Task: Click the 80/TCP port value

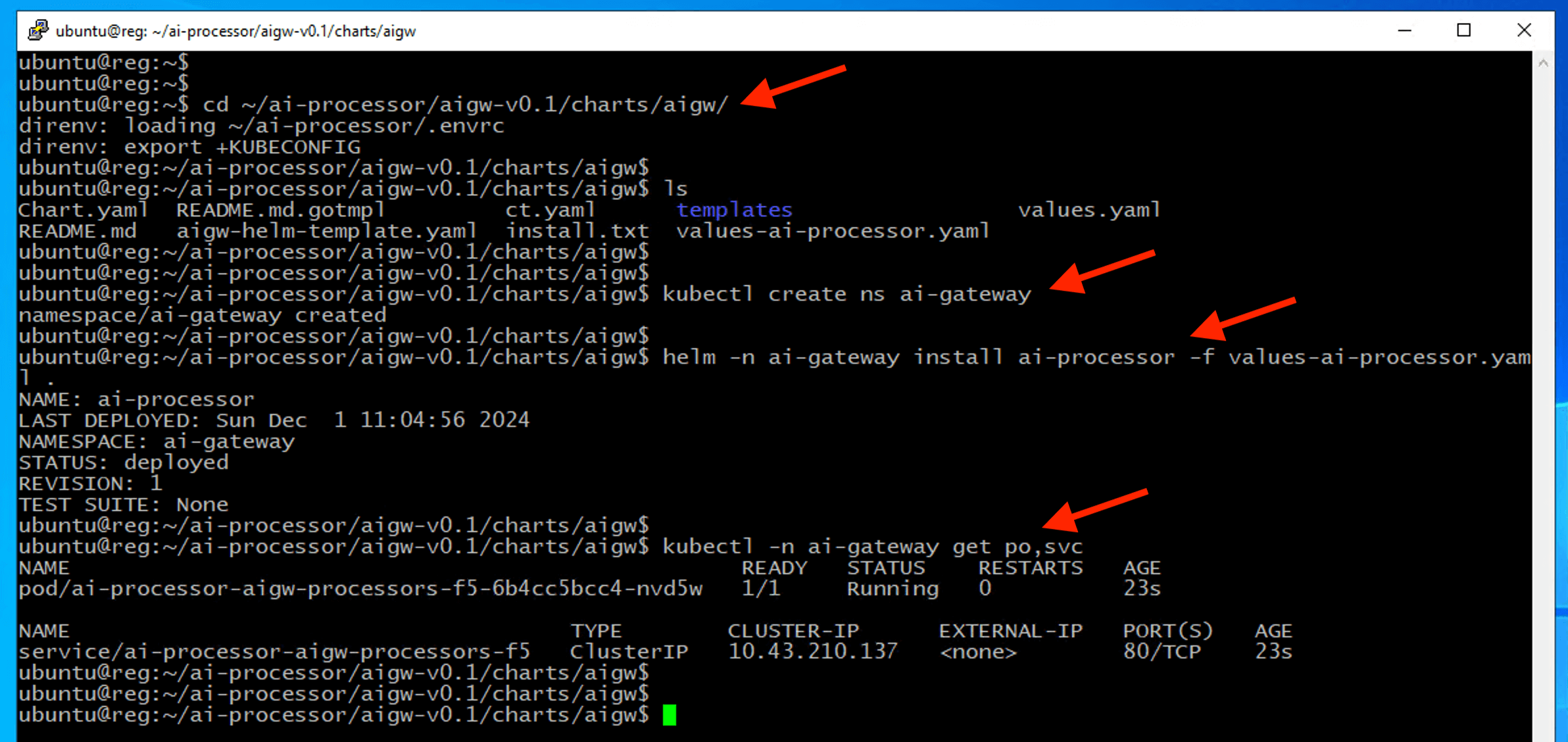Action: pyautogui.click(x=1162, y=651)
